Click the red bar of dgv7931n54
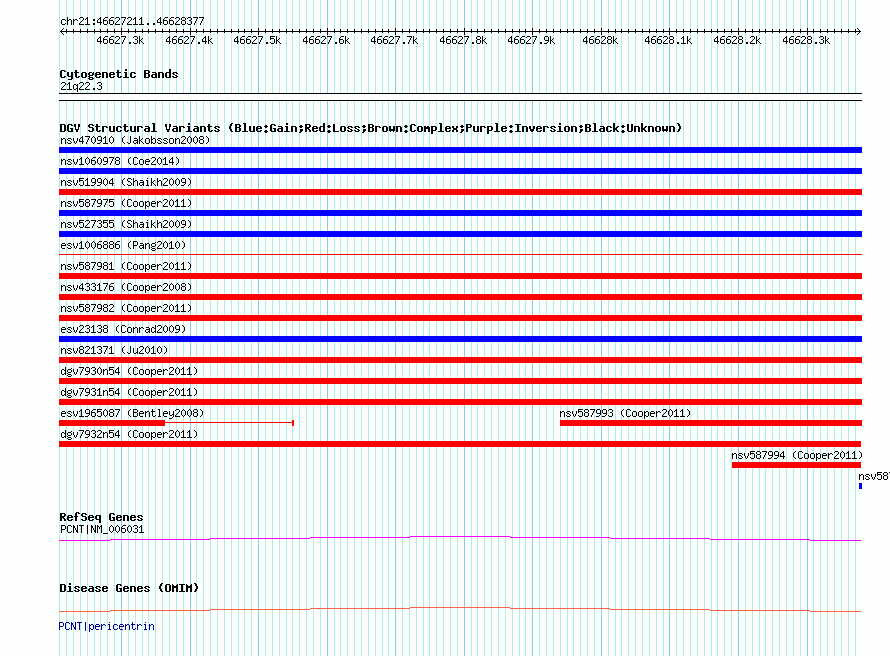Viewport: 890px width, 656px height. [460, 402]
